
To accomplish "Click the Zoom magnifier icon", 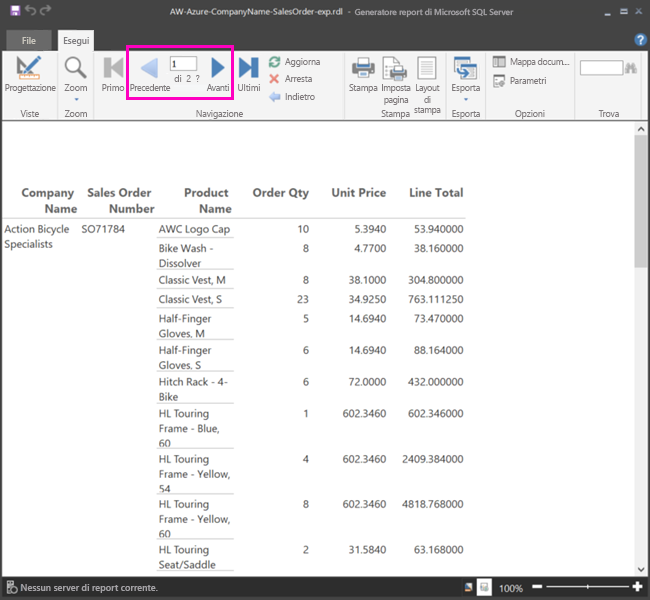I will 75,68.
